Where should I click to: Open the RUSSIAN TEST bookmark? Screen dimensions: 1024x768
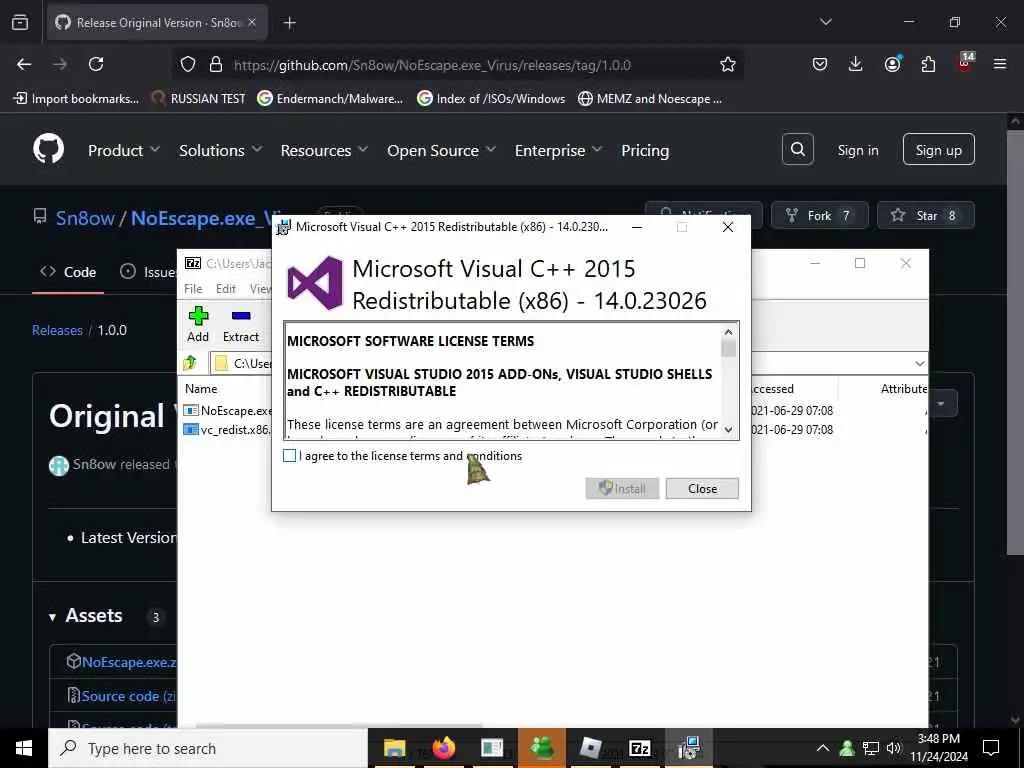pyautogui.click(x=198, y=99)
